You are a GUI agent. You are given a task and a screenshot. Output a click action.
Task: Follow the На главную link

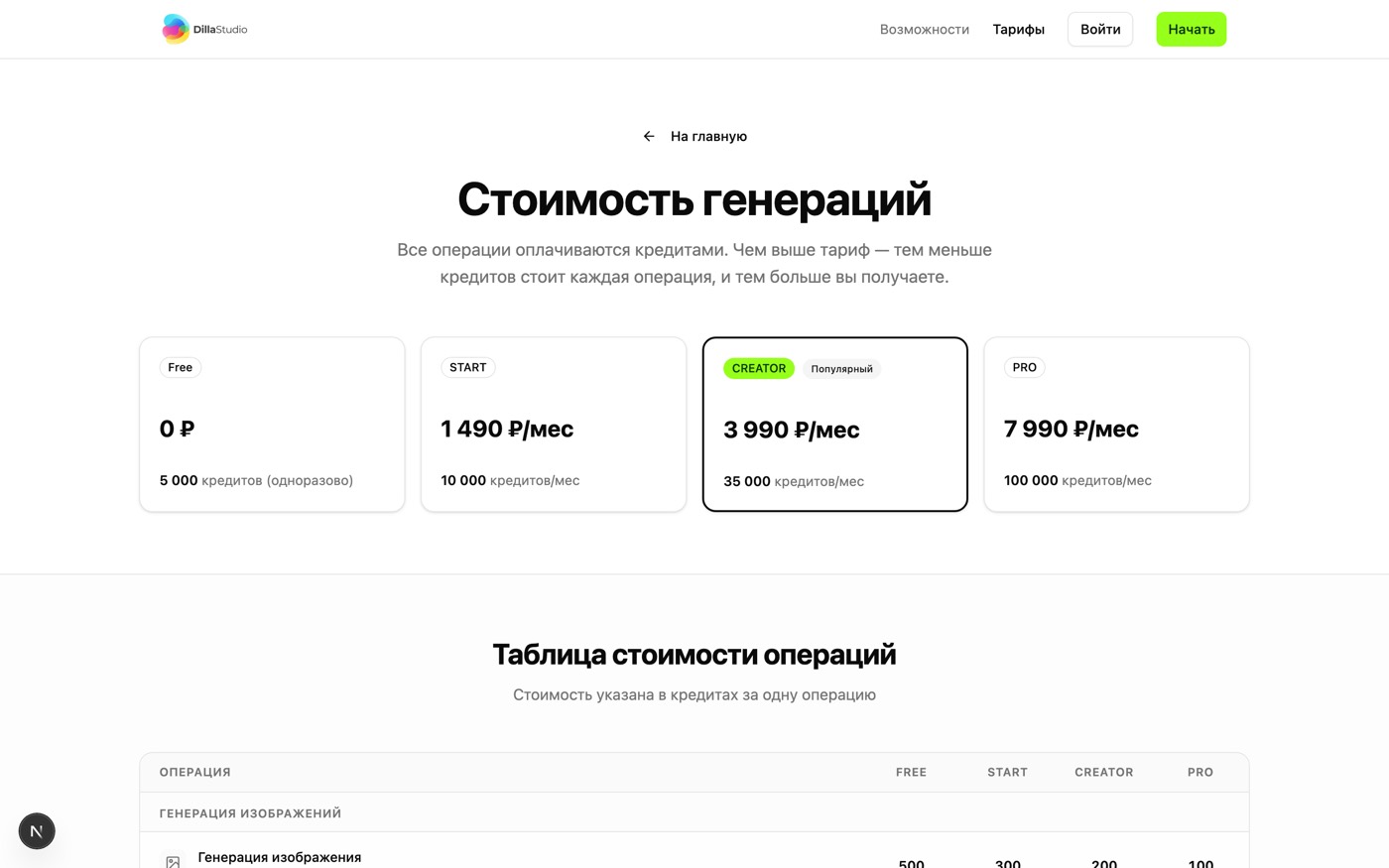708,137
